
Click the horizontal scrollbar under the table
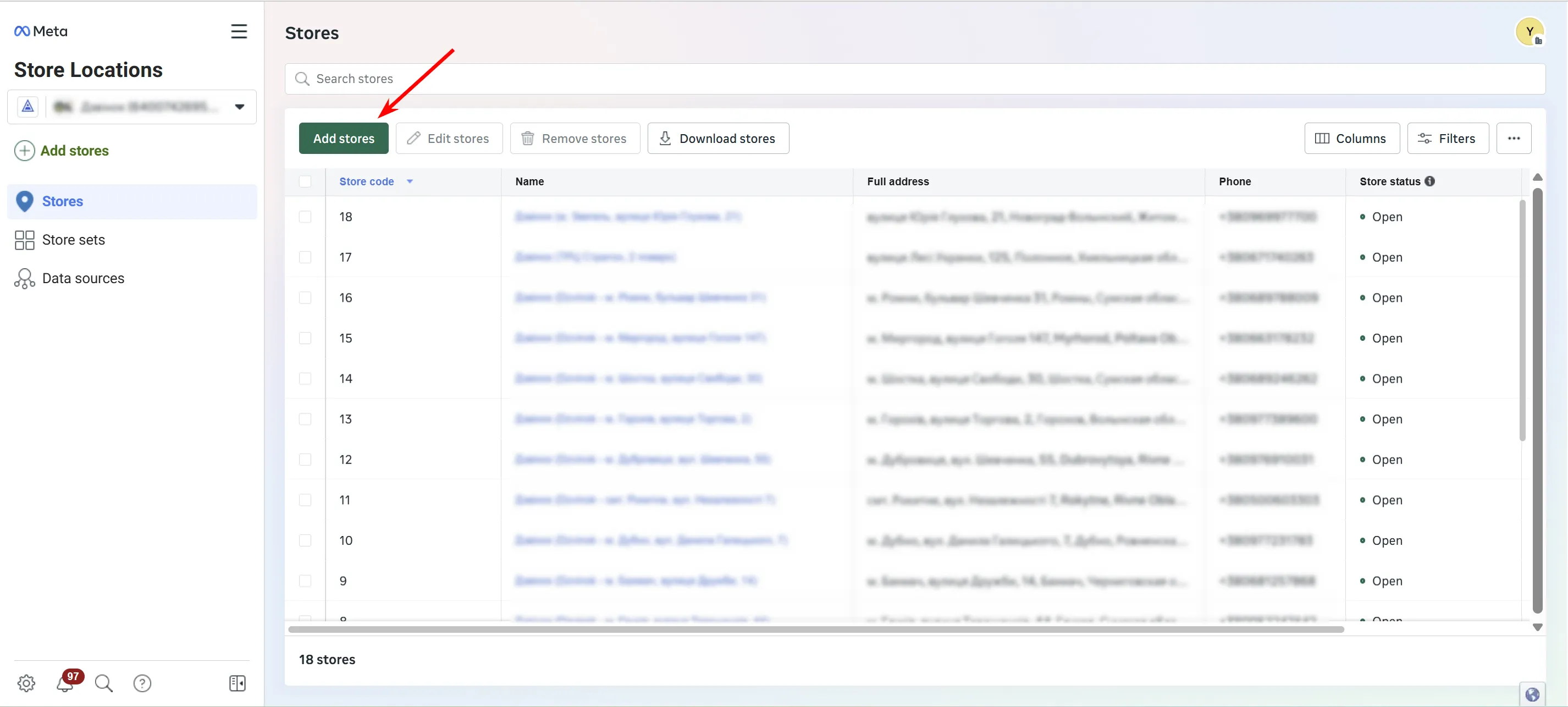[x=816, y=629]
